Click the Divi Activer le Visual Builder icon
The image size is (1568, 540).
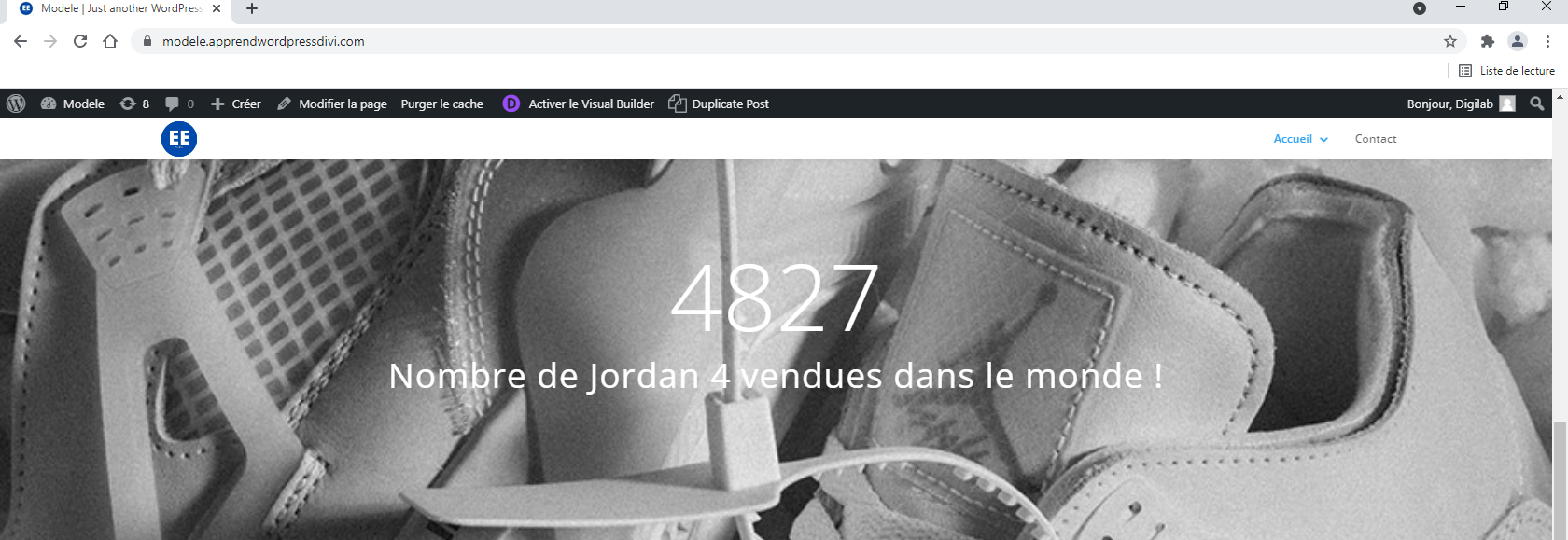[511, 104]
